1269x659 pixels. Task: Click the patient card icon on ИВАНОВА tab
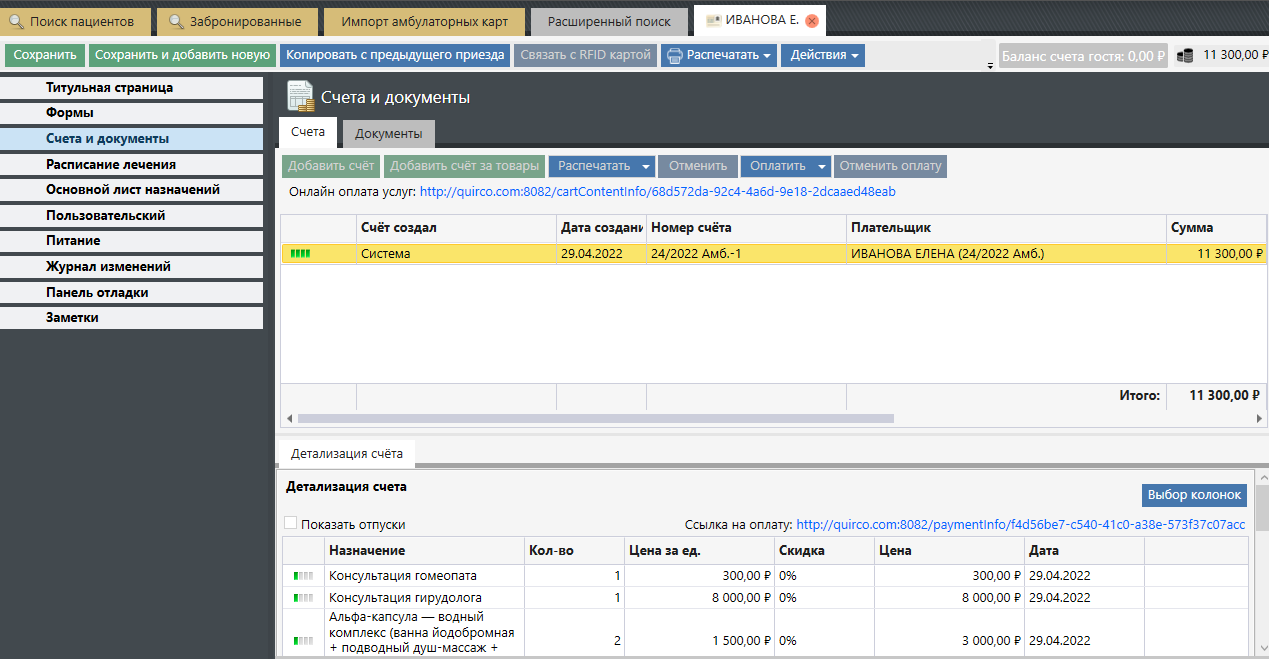[713, 21]
